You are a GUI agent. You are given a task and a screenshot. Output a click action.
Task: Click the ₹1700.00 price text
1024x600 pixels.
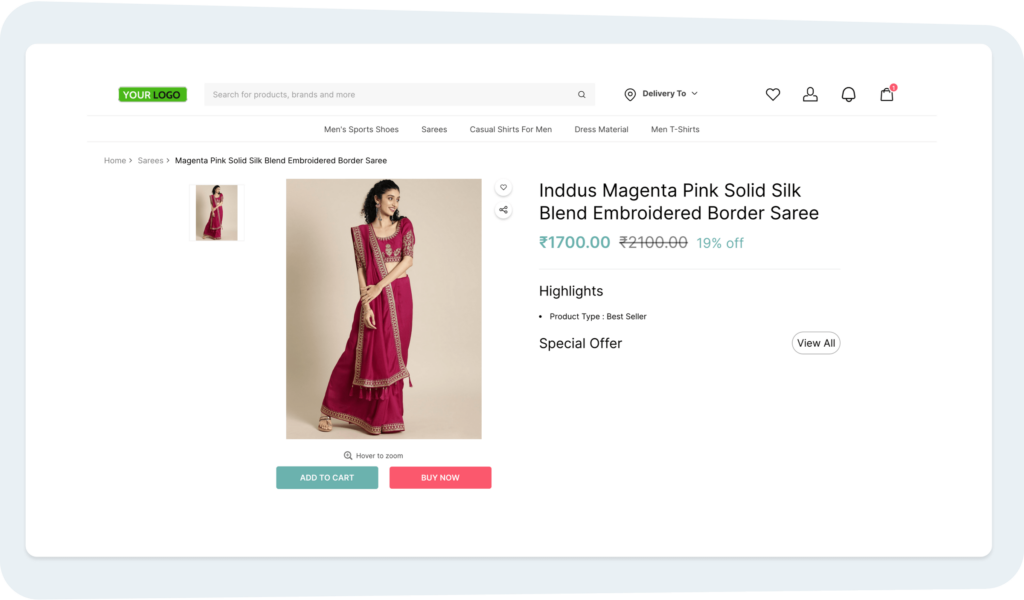pyautogui.click(x=575, y=242)
